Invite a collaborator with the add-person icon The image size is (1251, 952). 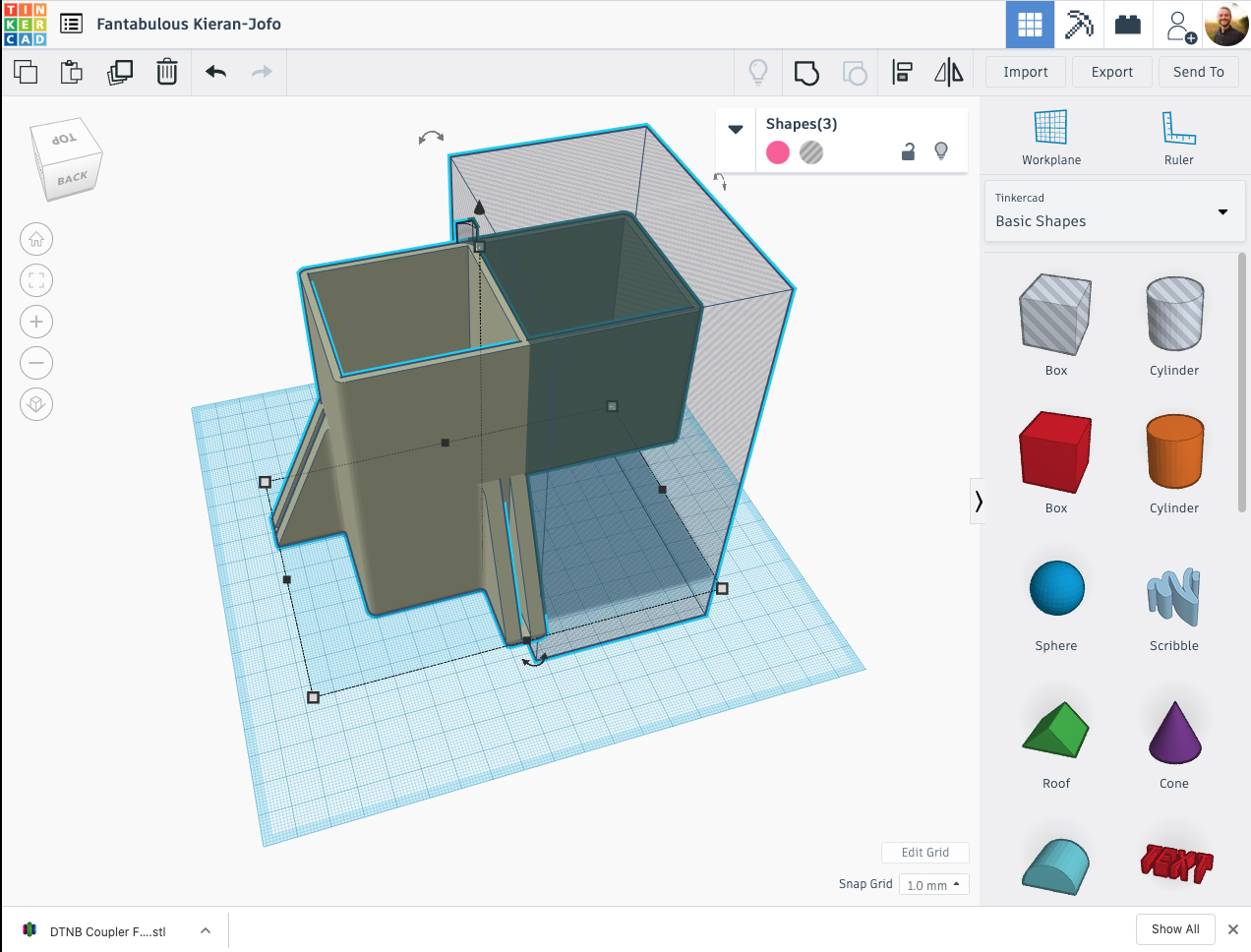(1179, 26)
